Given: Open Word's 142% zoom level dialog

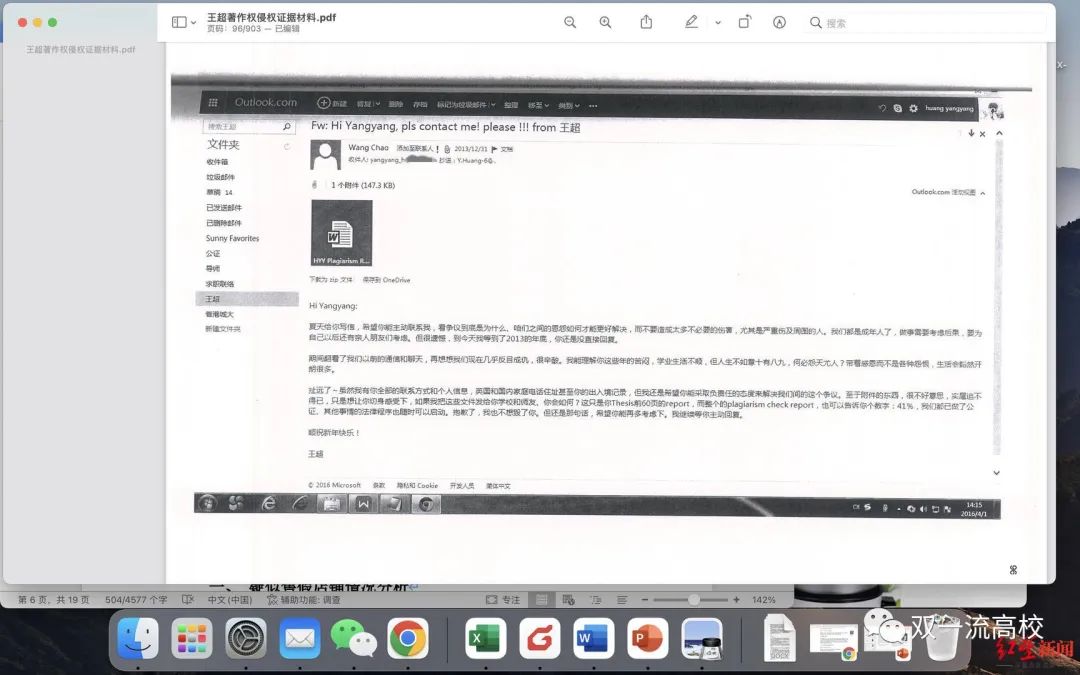Looking at the screenshot, I should tap(764, 600).
